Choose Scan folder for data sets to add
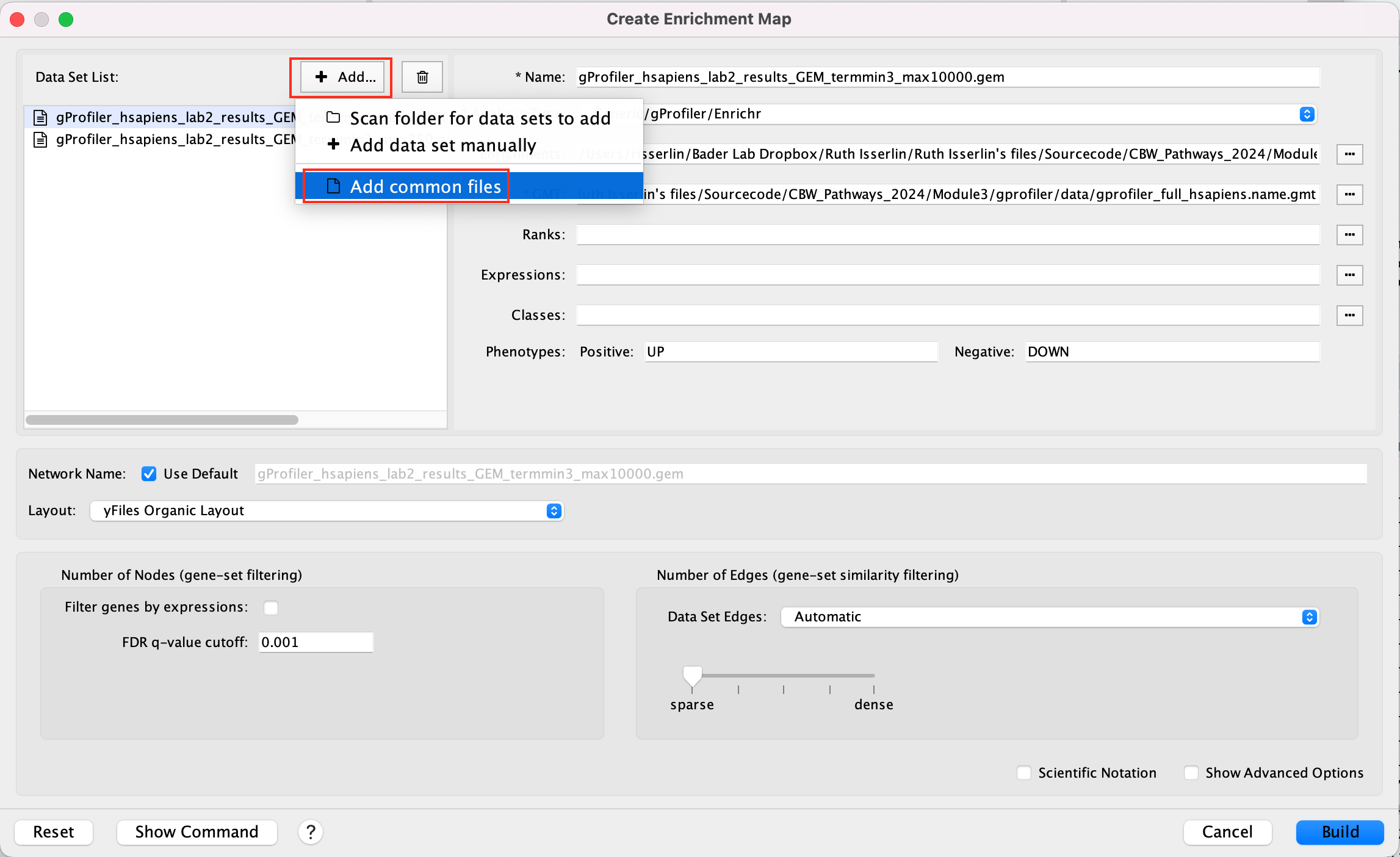Screen dimensions: 1400x857 click(x=479, y=118)
